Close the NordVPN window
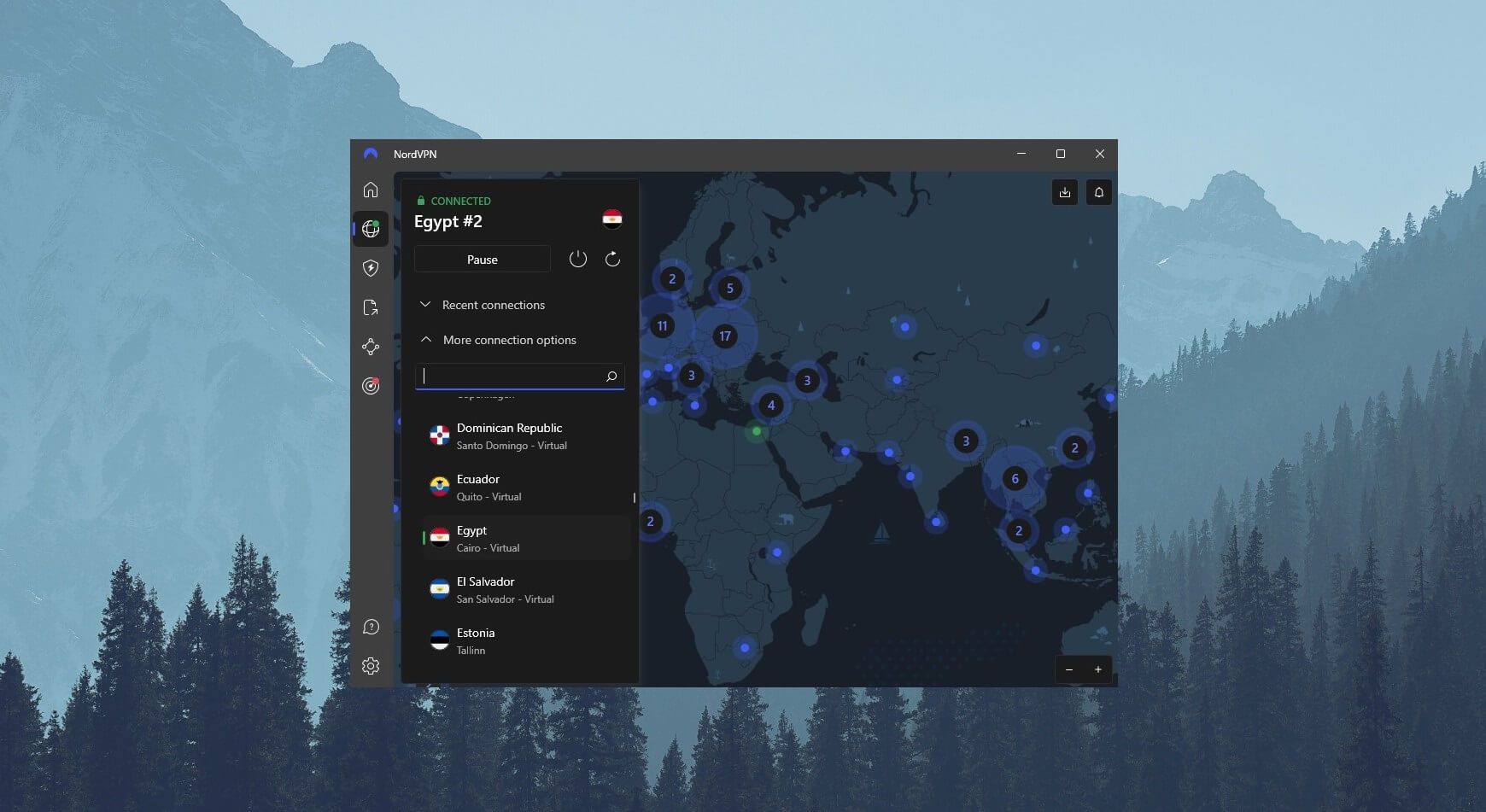This screenshot has width=1486, height=812. coord(1100,154)
